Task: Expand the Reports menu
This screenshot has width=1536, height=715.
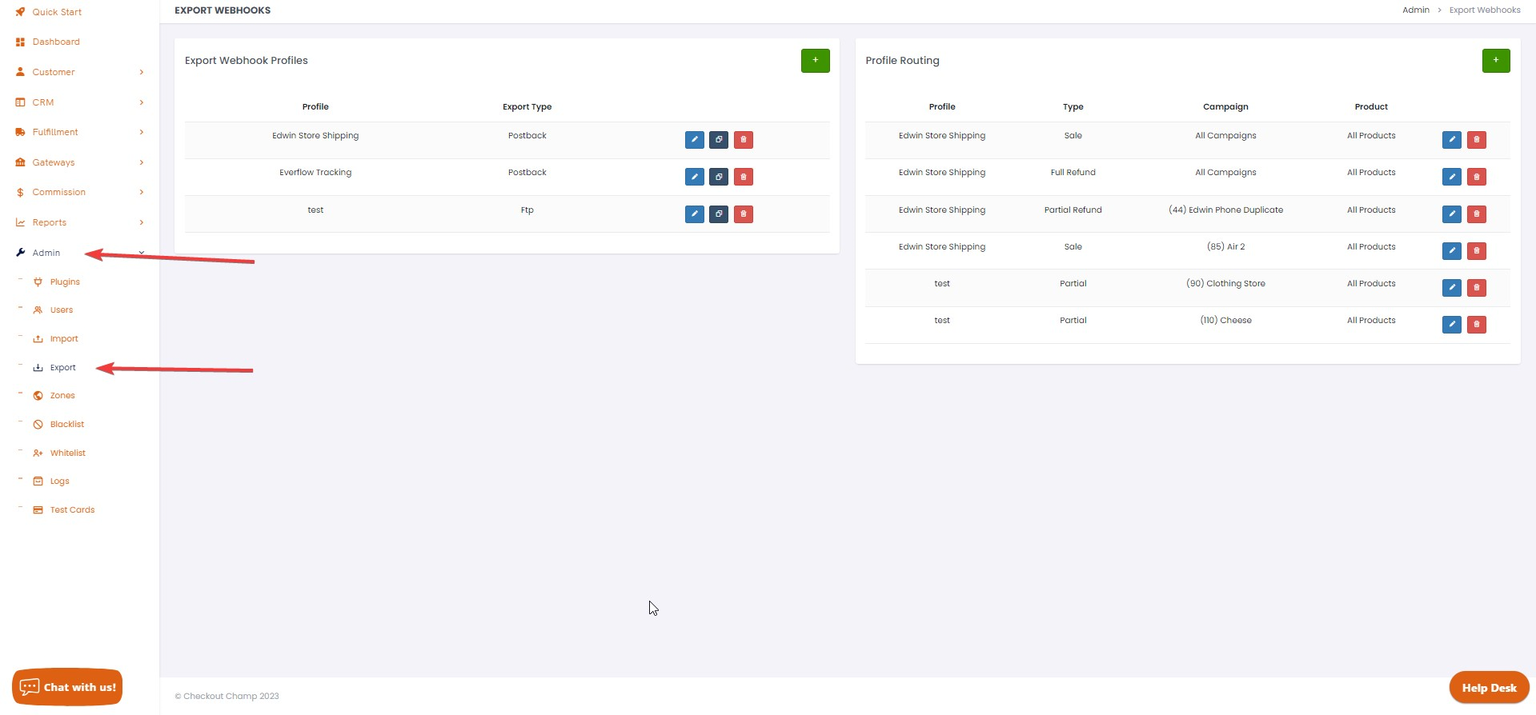Action: pyautogui.click(x=49, y=221)
